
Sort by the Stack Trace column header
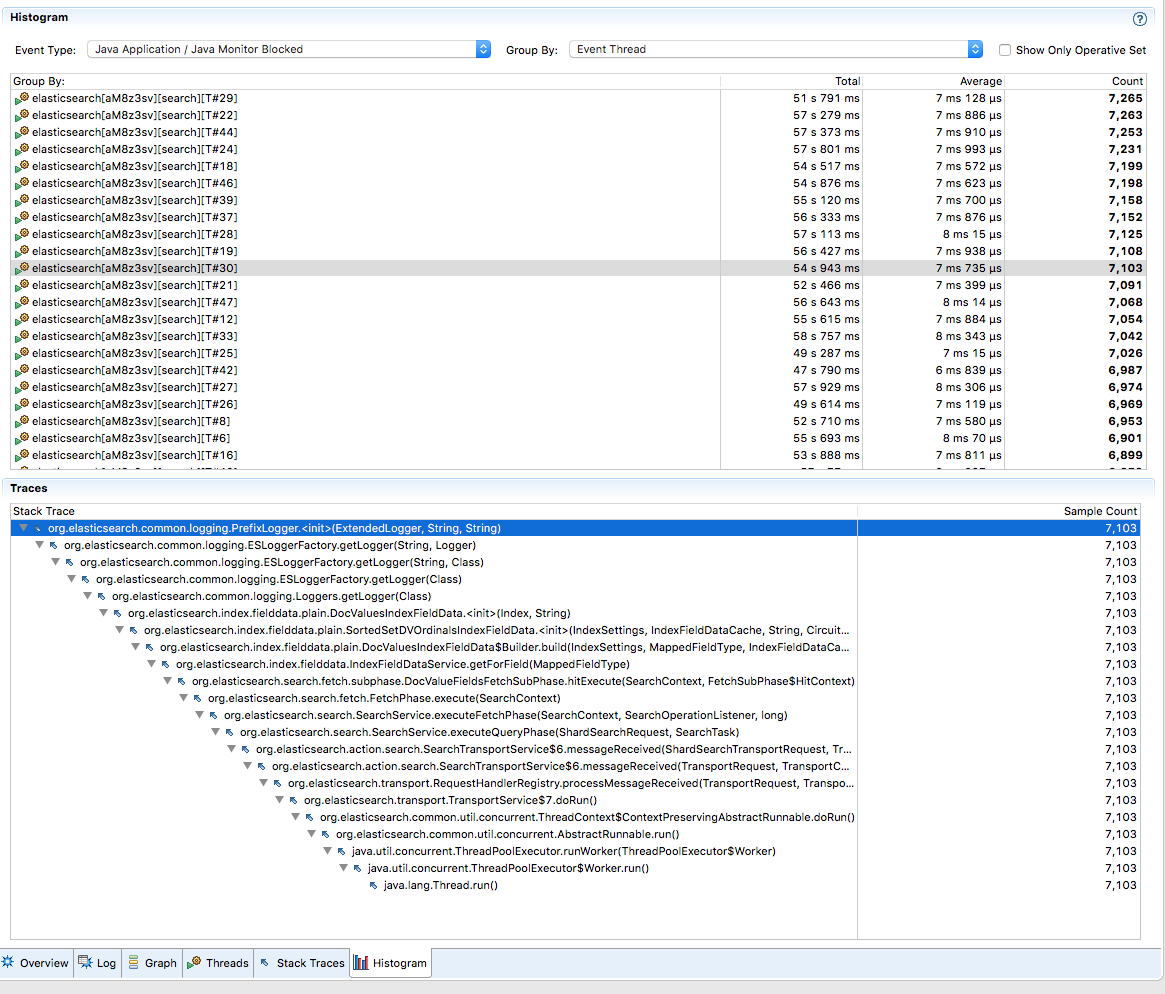pyautogui.click(x=434, y=511)
